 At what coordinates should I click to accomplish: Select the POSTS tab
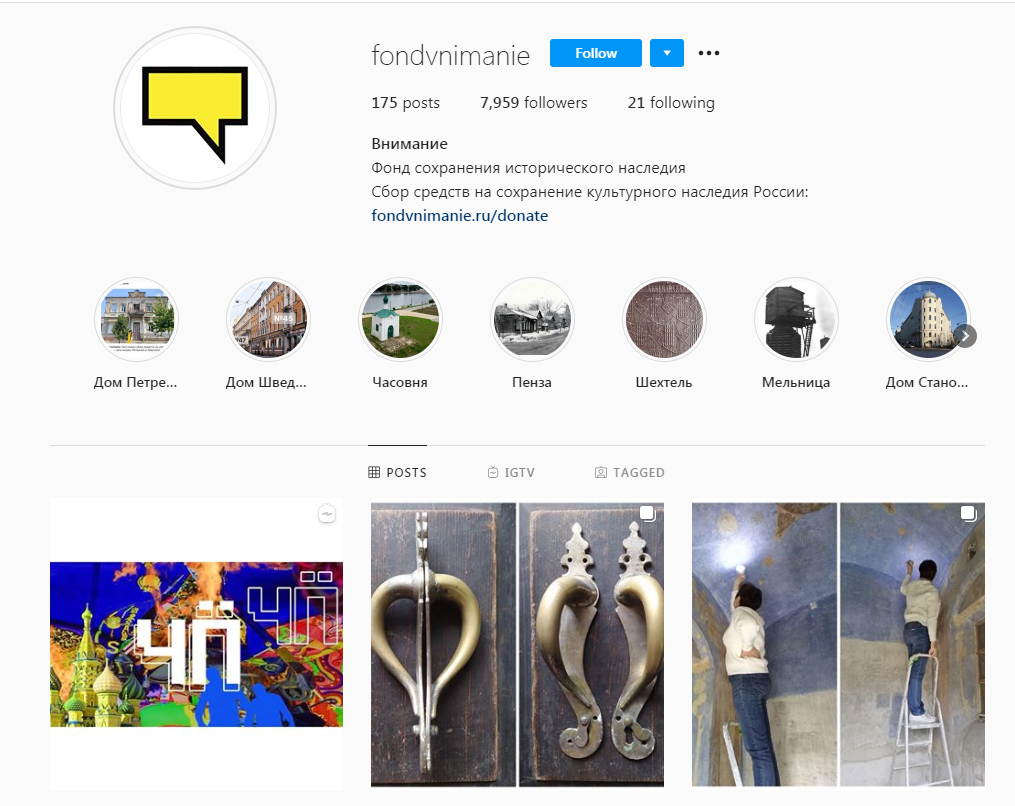click(397, 473)
